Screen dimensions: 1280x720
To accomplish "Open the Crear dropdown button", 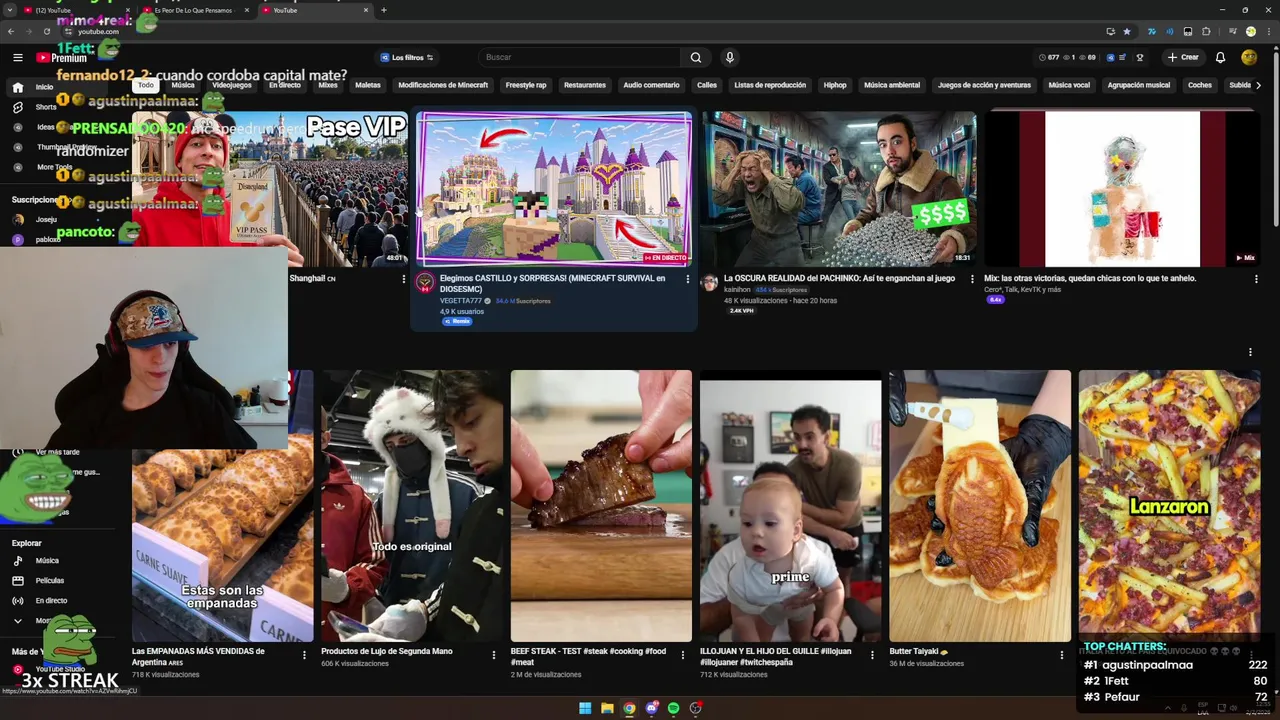I will pos(1182,57).
